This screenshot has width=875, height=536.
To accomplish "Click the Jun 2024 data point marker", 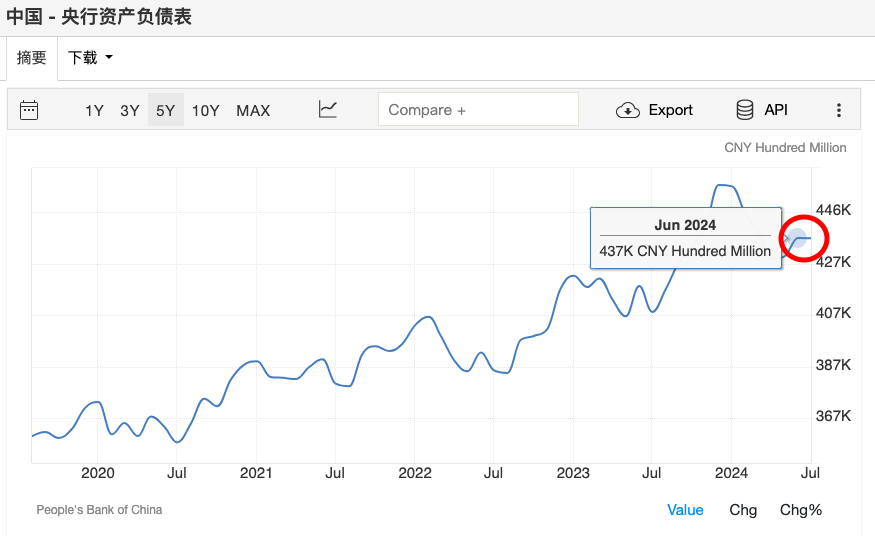I will [x=798, y=238].
